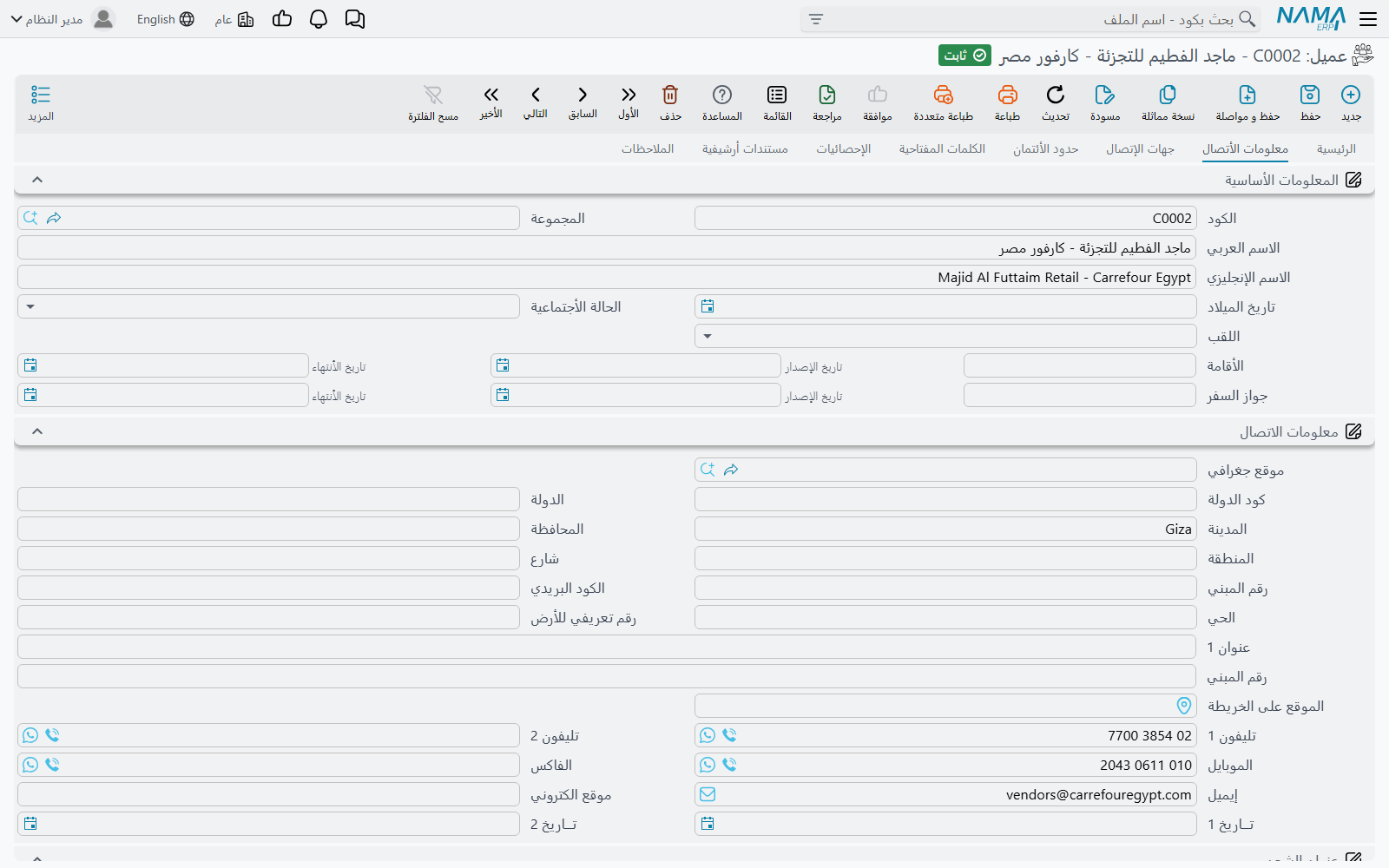Focus the الكود البريدي field
Viewport: 1389px width, 868px height.
(x=268, y=588)
